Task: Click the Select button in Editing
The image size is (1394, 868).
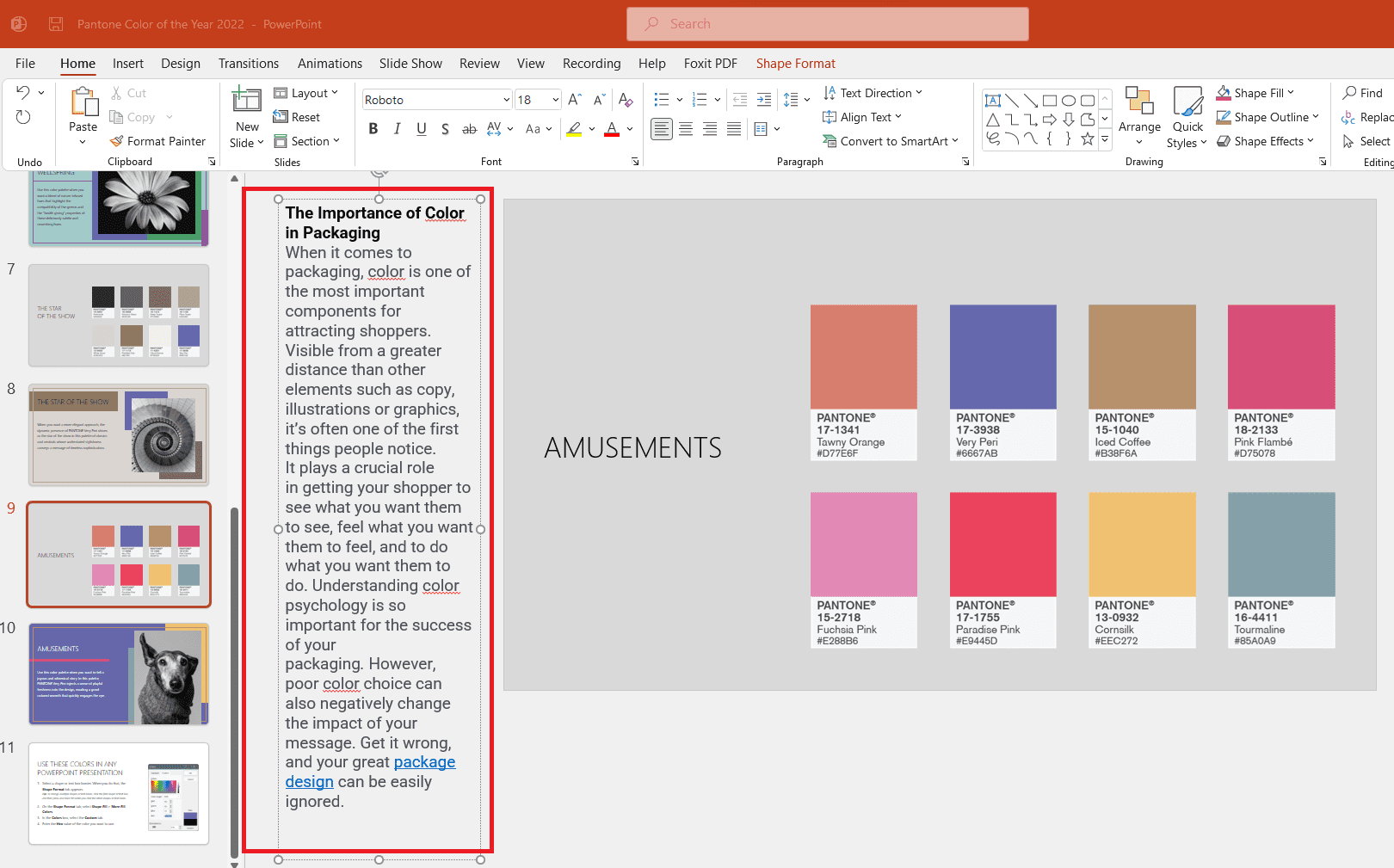Action: point(1366,141)
